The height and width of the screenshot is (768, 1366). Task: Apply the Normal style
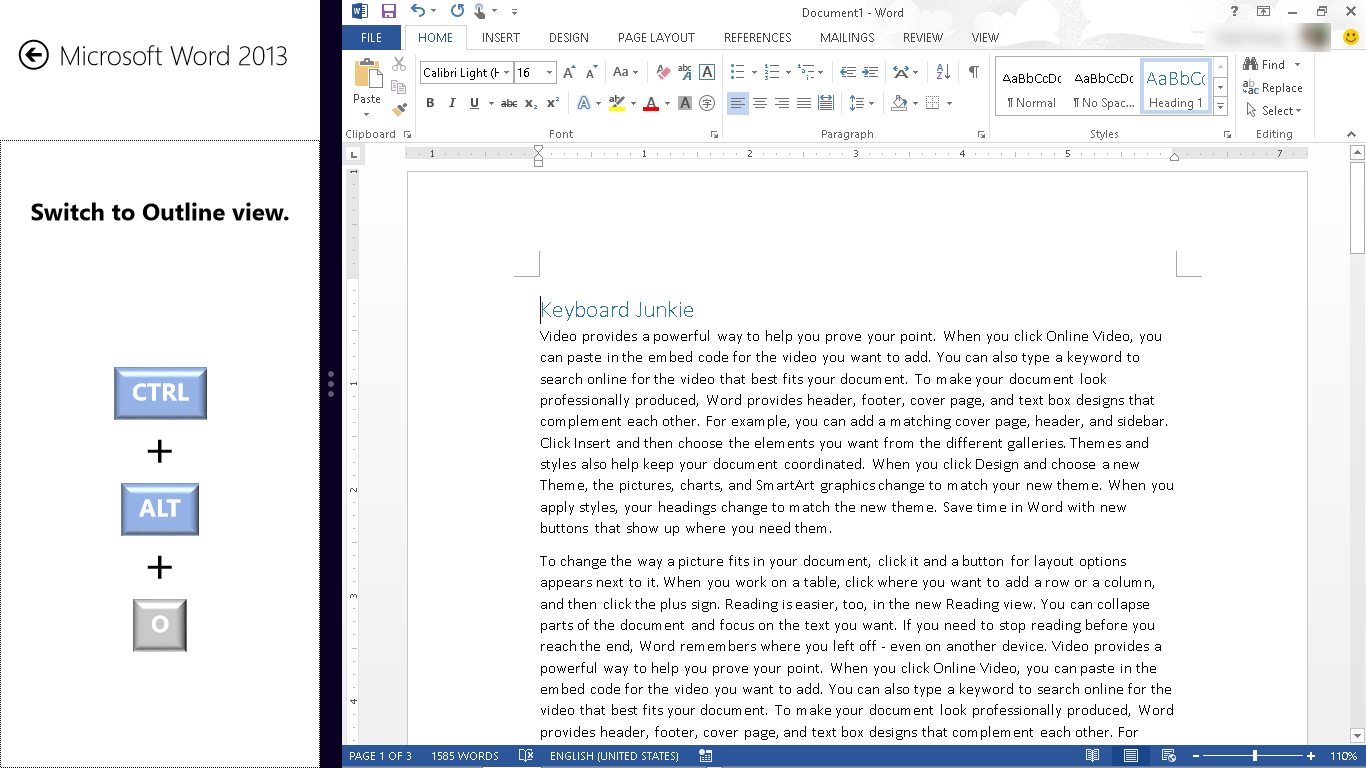(1031, 87)
